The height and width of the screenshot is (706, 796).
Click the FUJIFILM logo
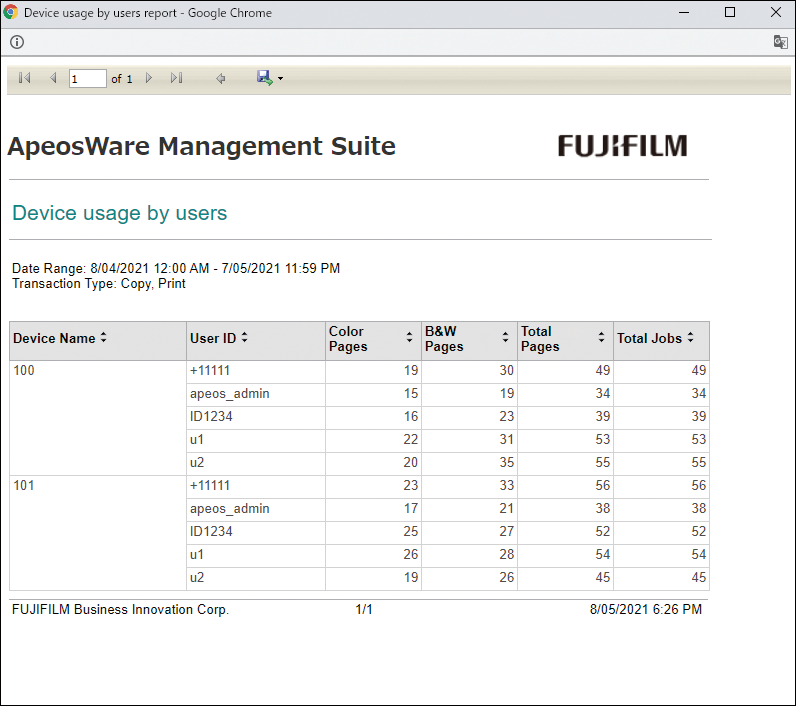tap(622, 146)
